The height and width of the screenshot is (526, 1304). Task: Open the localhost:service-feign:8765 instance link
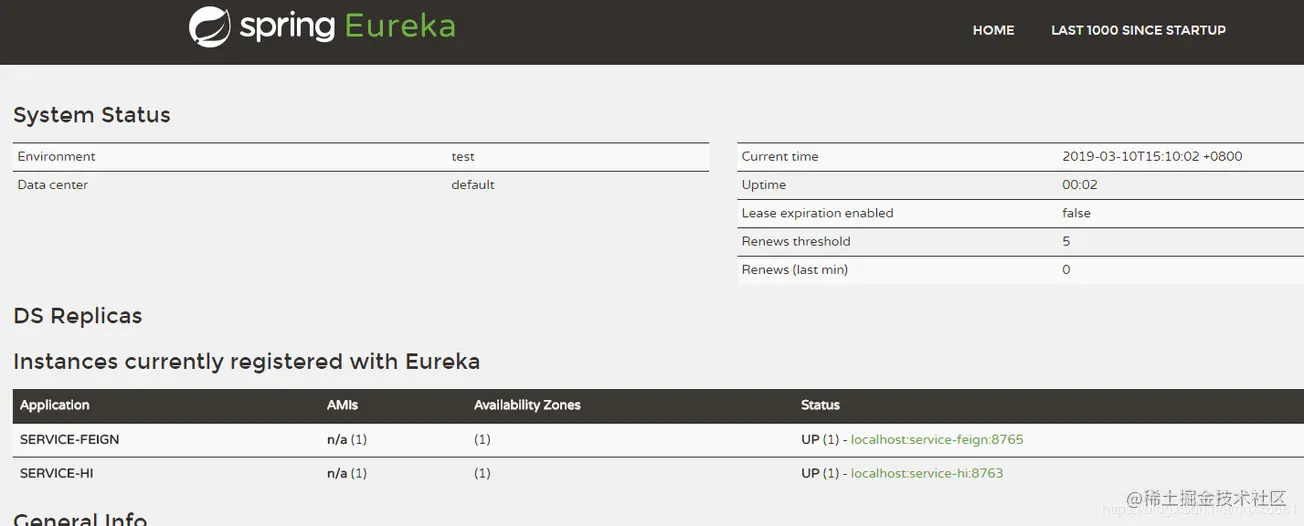point(937,439)
